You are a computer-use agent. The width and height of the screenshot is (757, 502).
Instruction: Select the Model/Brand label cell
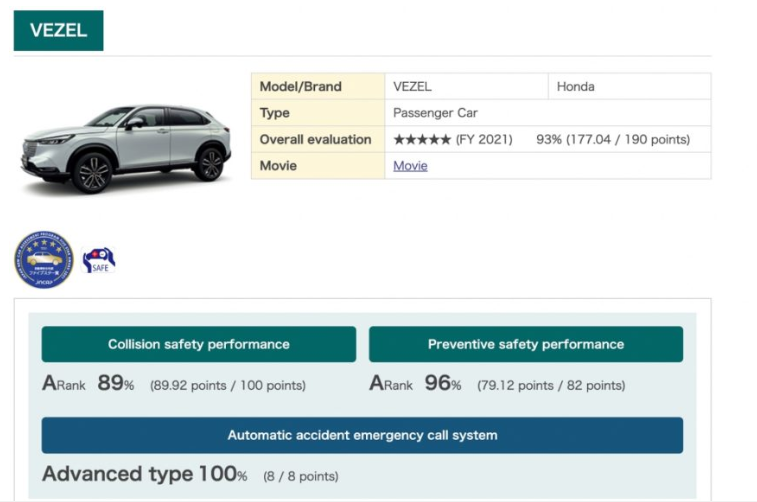pos(318,86)
